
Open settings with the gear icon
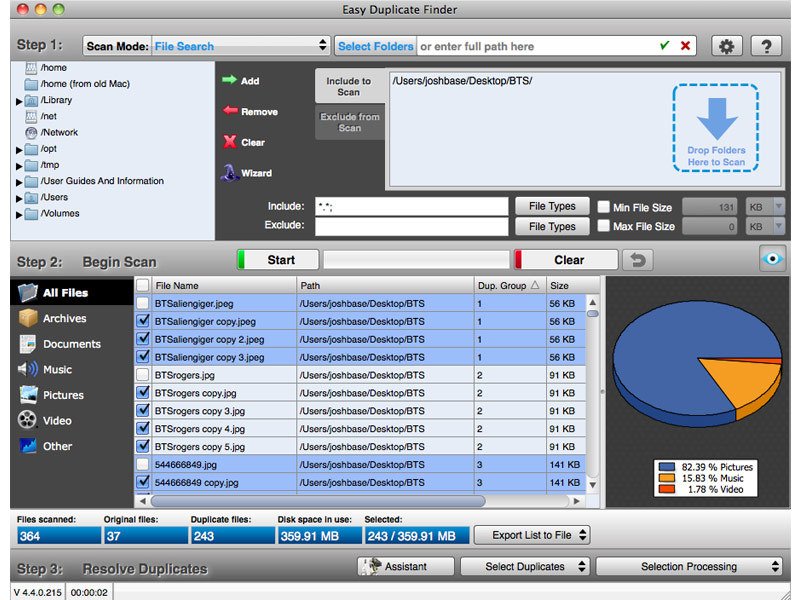coord(727,46)
